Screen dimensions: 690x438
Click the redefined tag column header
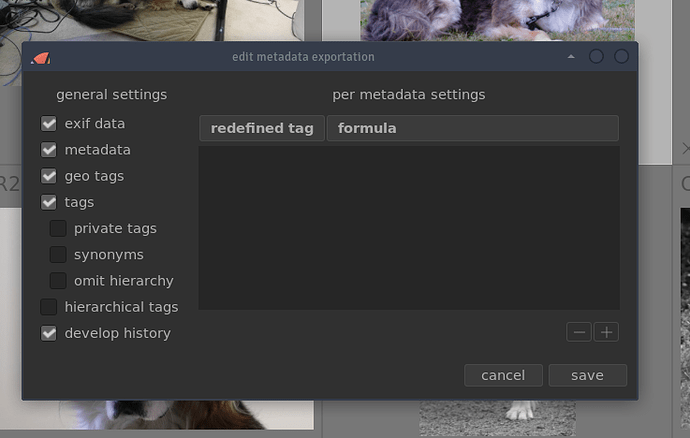[x=262, y=128]
